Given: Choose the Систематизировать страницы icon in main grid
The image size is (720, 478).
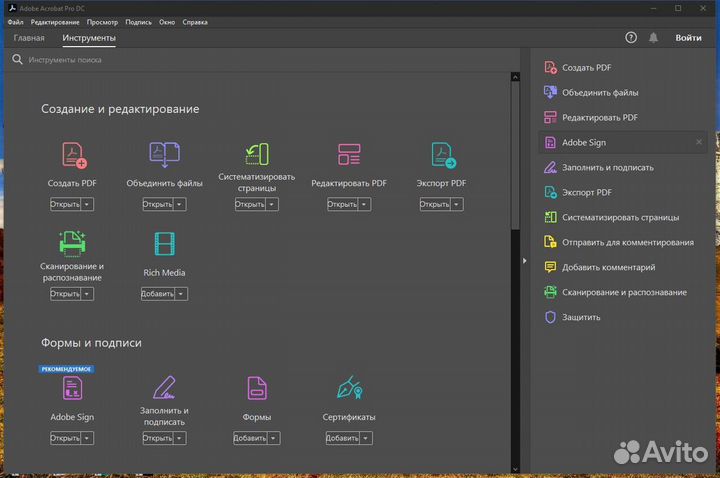Looking at the screenshot, I should pyautogui.click(x=257, y=154).
